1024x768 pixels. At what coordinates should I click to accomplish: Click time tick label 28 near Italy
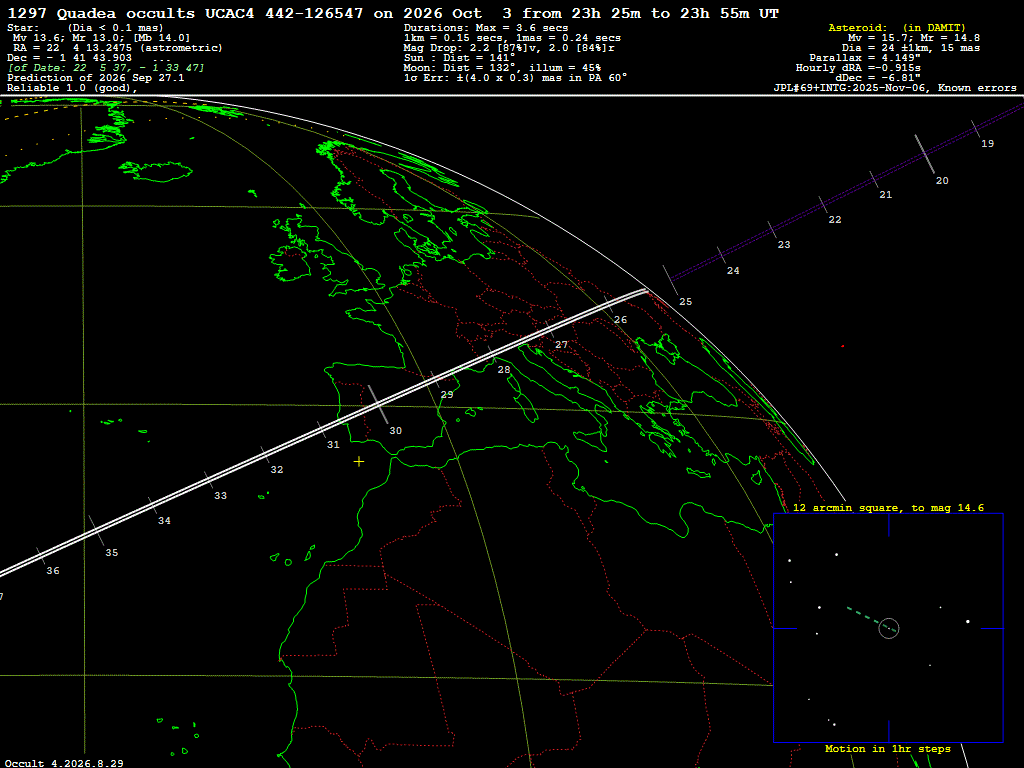click(504, 370)
